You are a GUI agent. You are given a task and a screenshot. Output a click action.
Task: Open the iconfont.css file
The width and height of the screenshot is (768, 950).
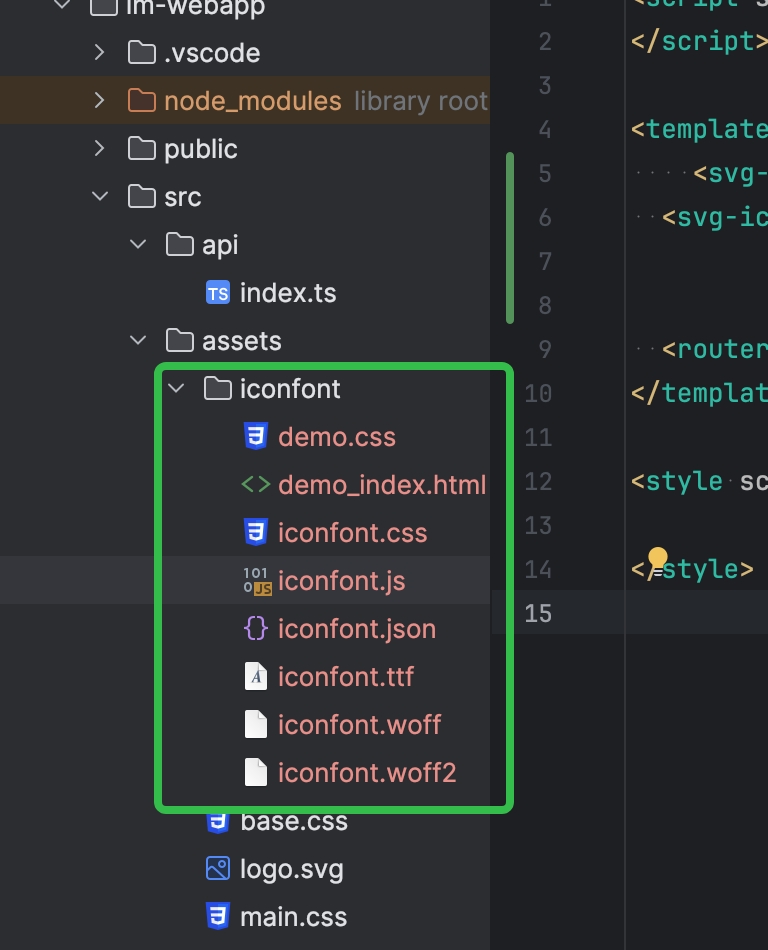pos(353,533)
